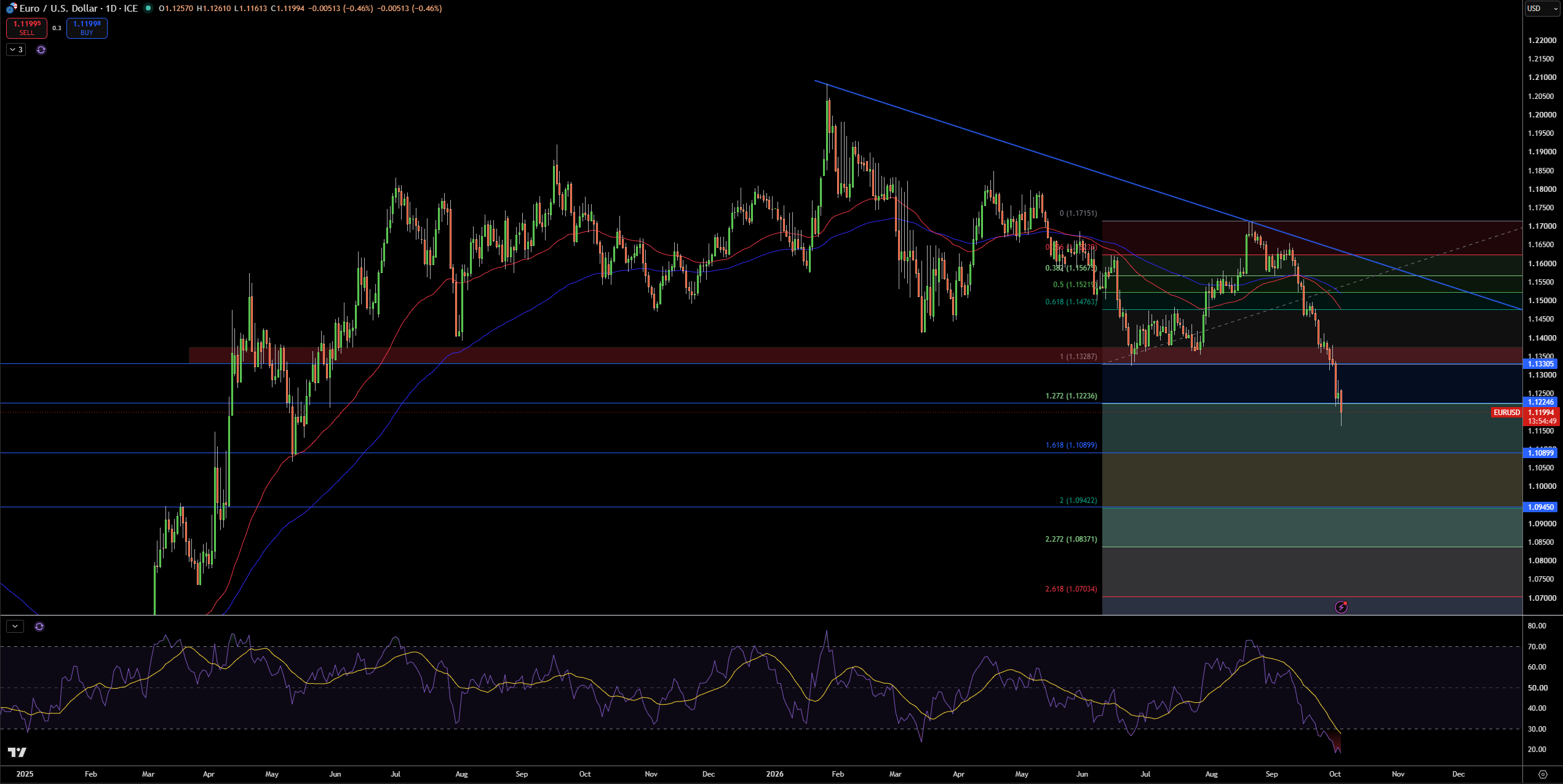Click the Fib 1 (1.13287) level label

tap(1078, 357)
